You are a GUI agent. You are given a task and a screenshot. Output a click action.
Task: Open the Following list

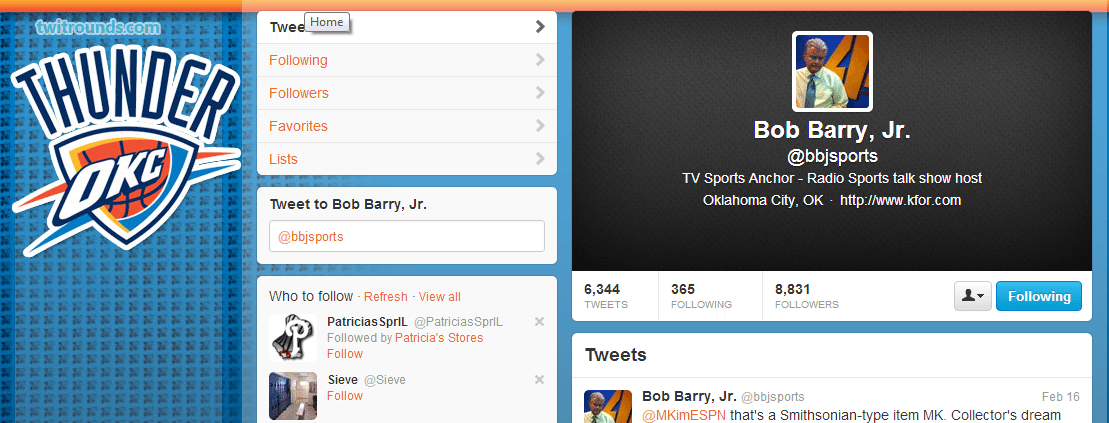pos(407,60)
